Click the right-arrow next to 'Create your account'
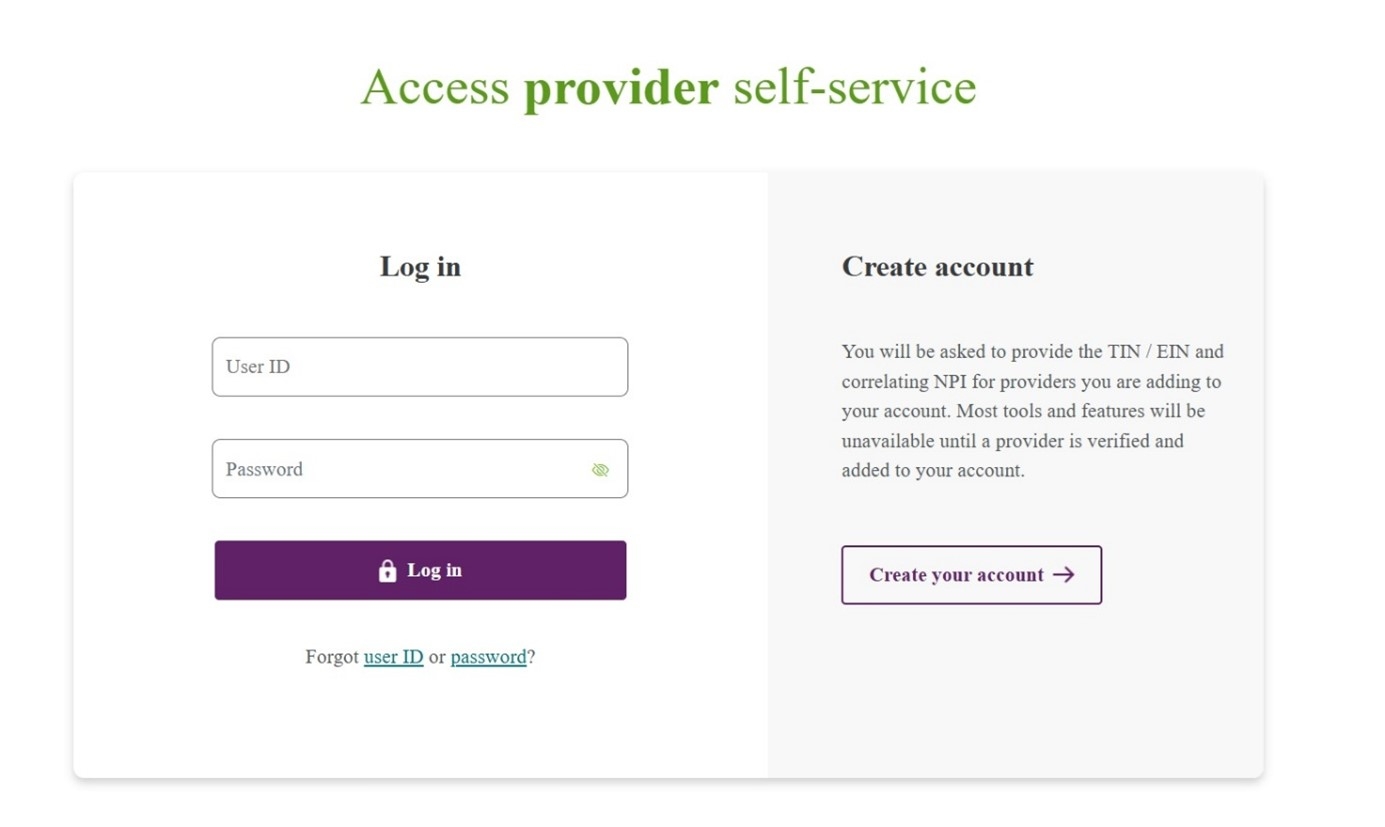This screenshot has height=827, width=1385. (x=1063, y=575)
